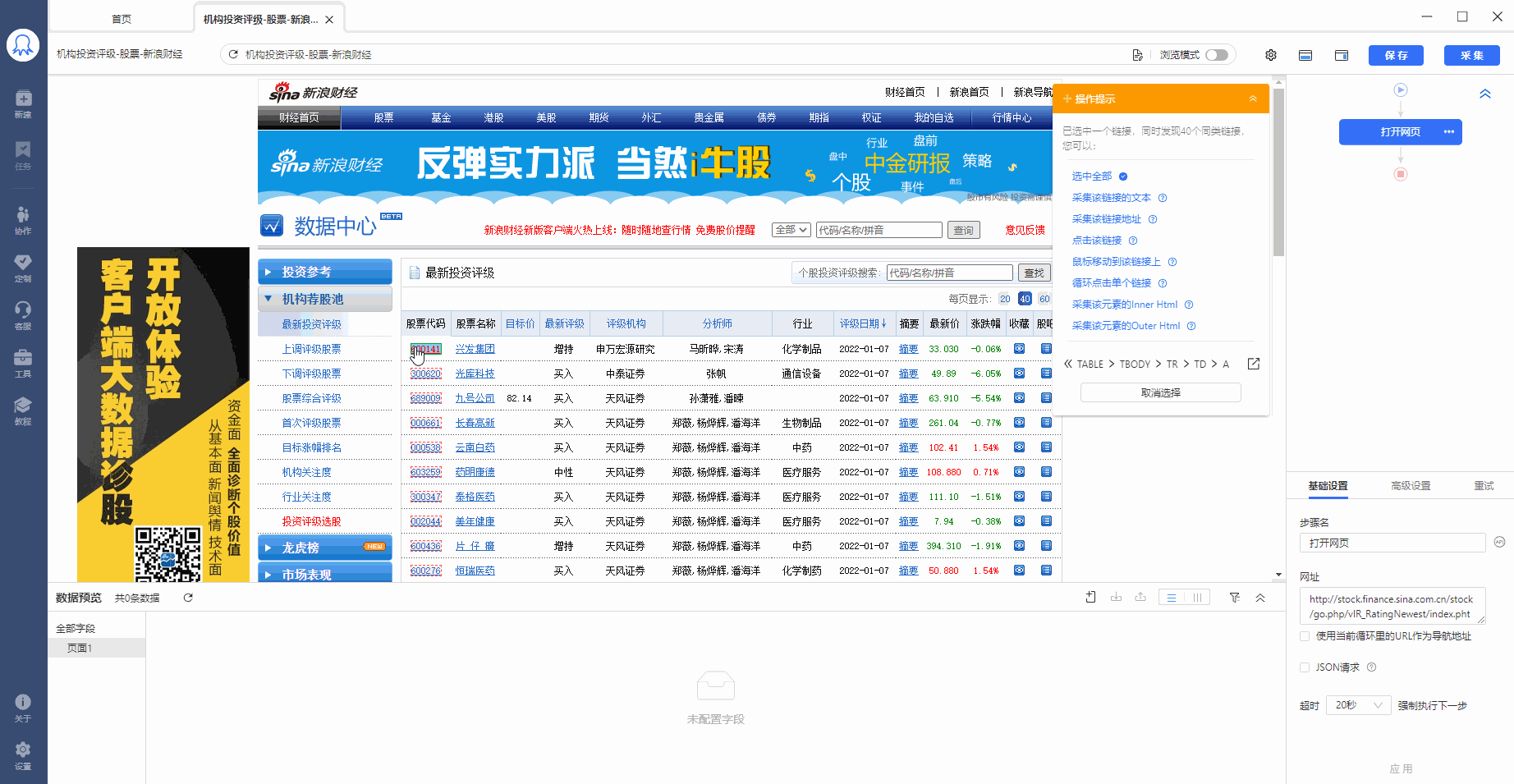Open the 协作 sidebar icon
This screenshot has height=784, width=1514.
23,220
